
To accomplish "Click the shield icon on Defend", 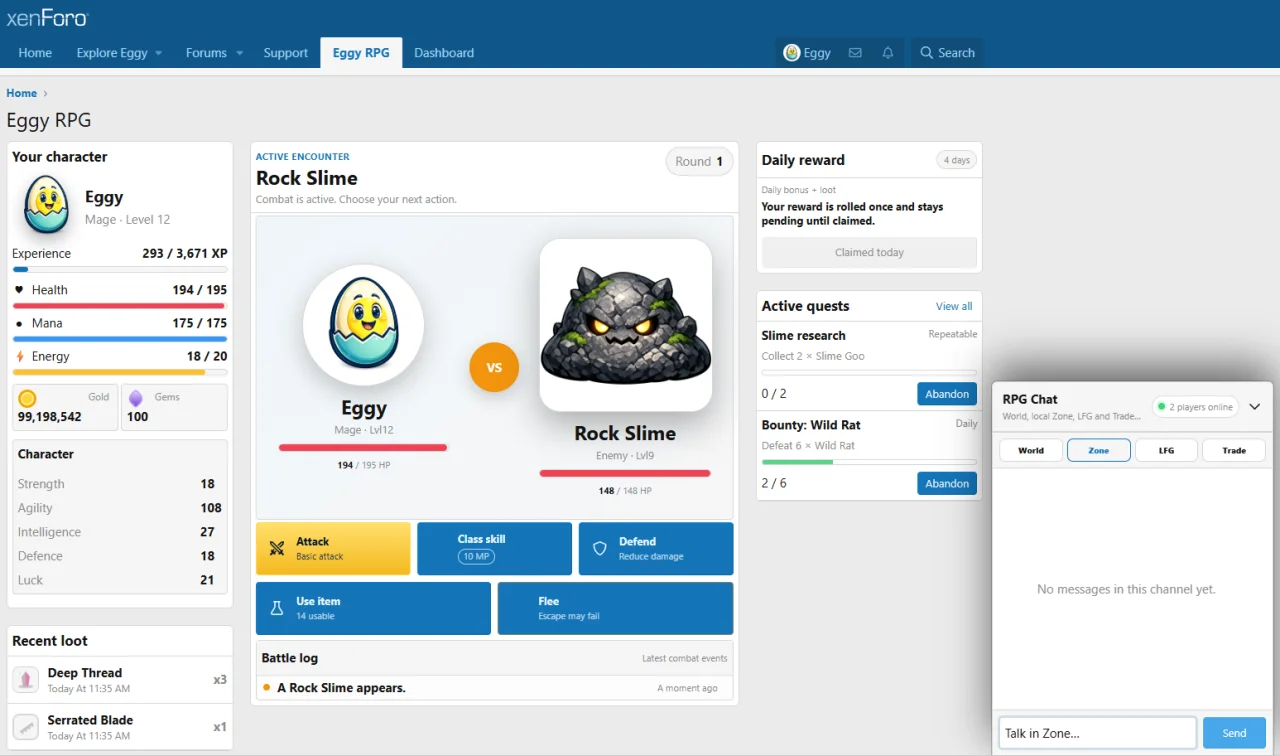I will pos(600,548).
